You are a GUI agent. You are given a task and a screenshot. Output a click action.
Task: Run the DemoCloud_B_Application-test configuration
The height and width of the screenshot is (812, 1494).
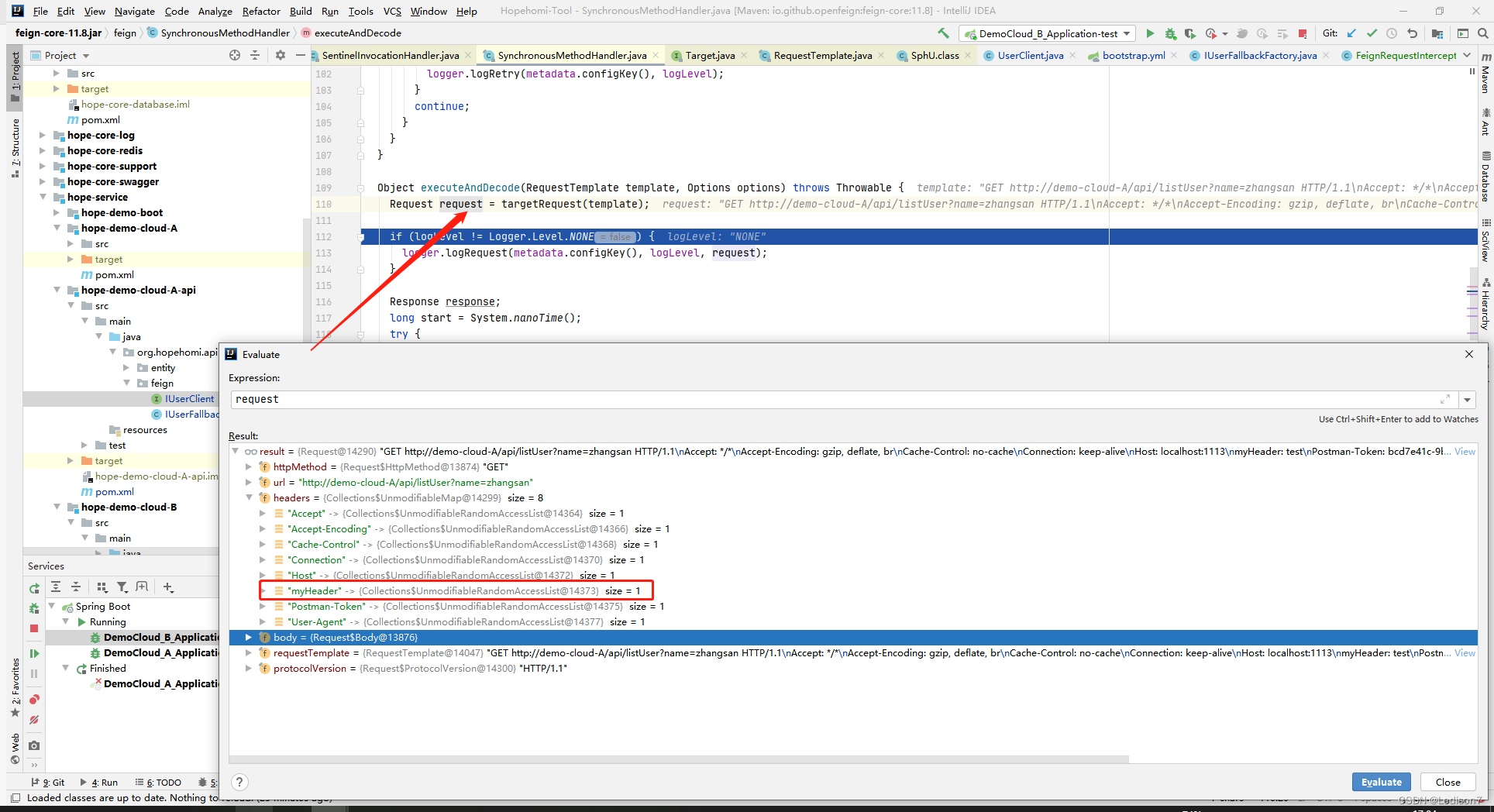click(1150, 33)
